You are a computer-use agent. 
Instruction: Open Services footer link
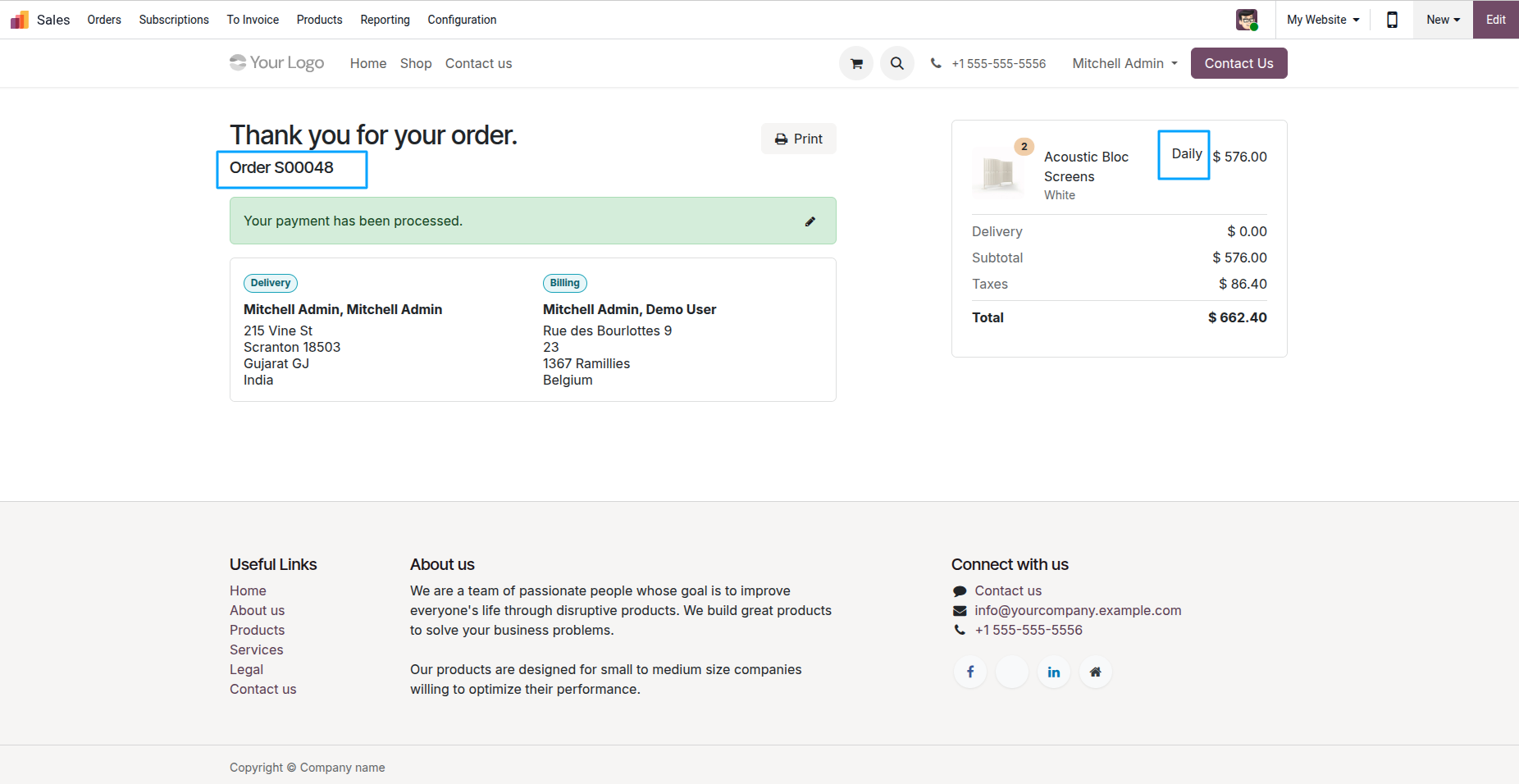pos(256,650)
